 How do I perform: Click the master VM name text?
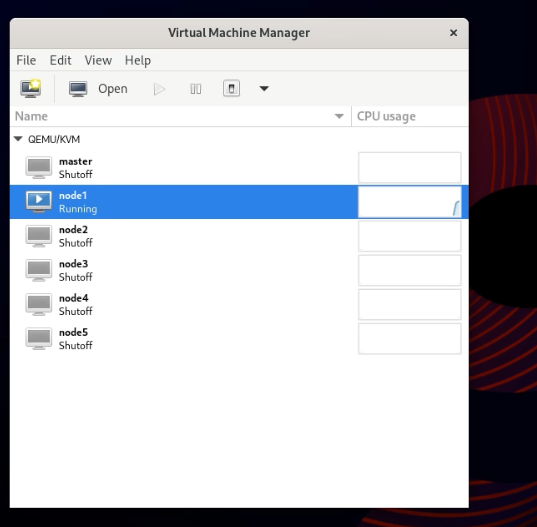tap(76, 161)
